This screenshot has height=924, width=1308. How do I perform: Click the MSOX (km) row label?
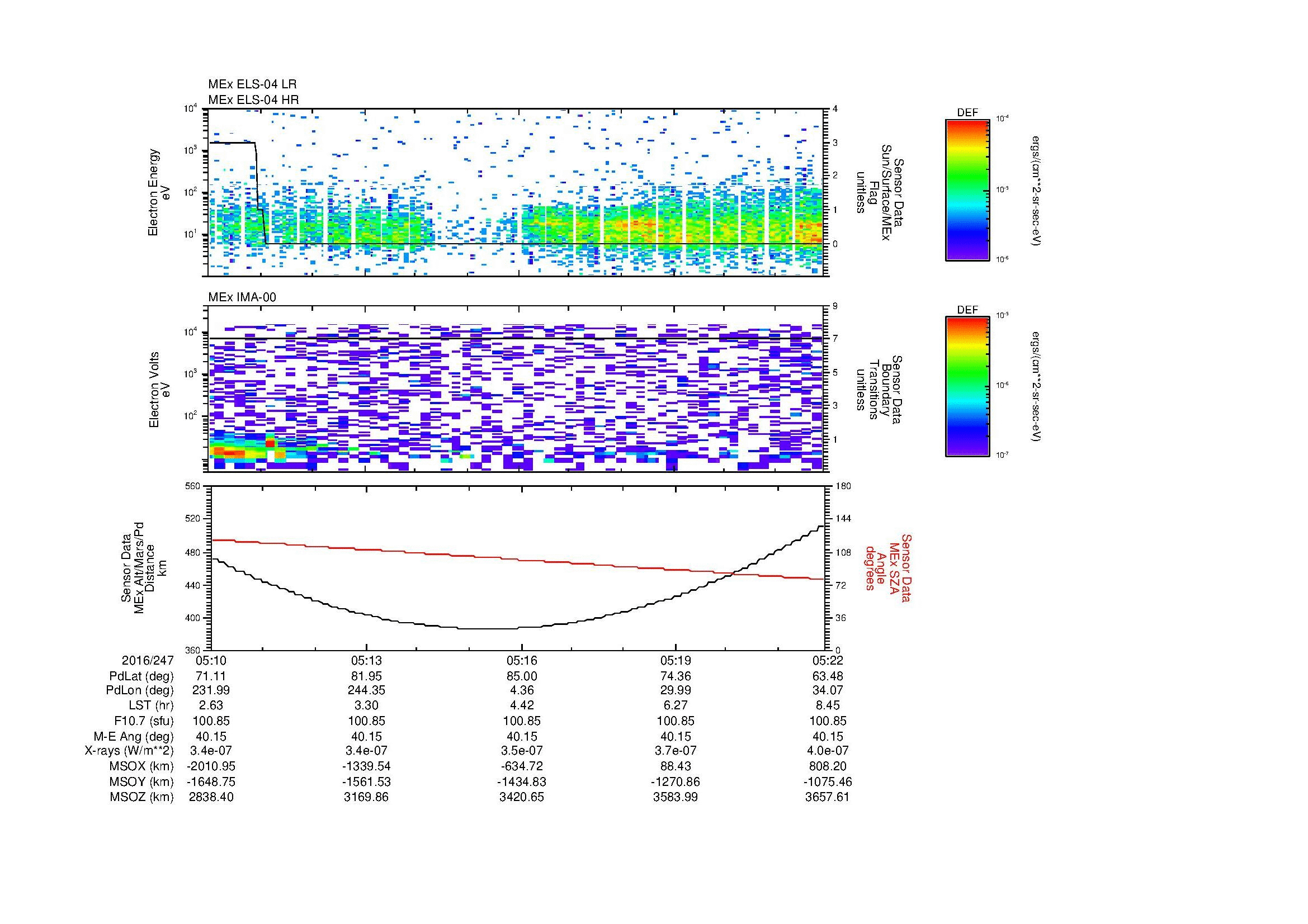coord(143,766)
